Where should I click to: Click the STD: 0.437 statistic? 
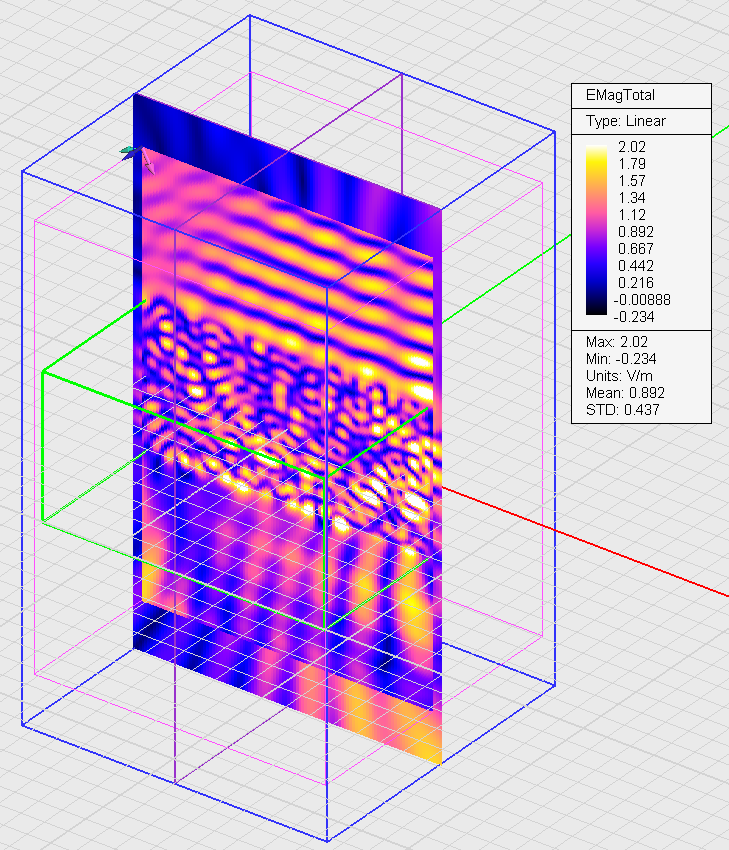coord(622,409)
